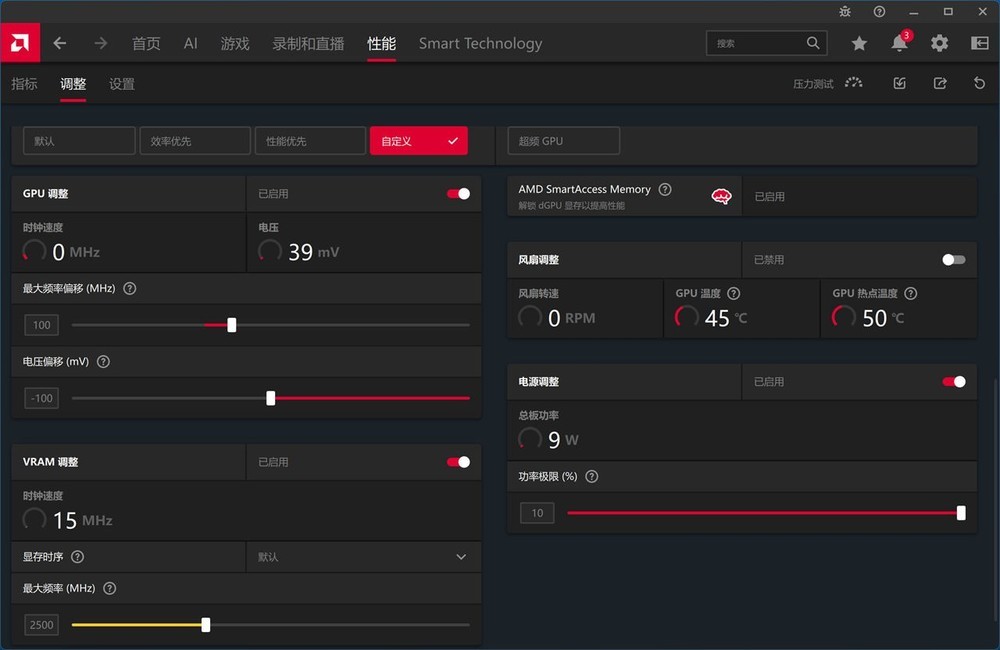1000x650 pixels.
Task: Show help for AMD SmartAccess Memory
Action: [x=665, y=189]
